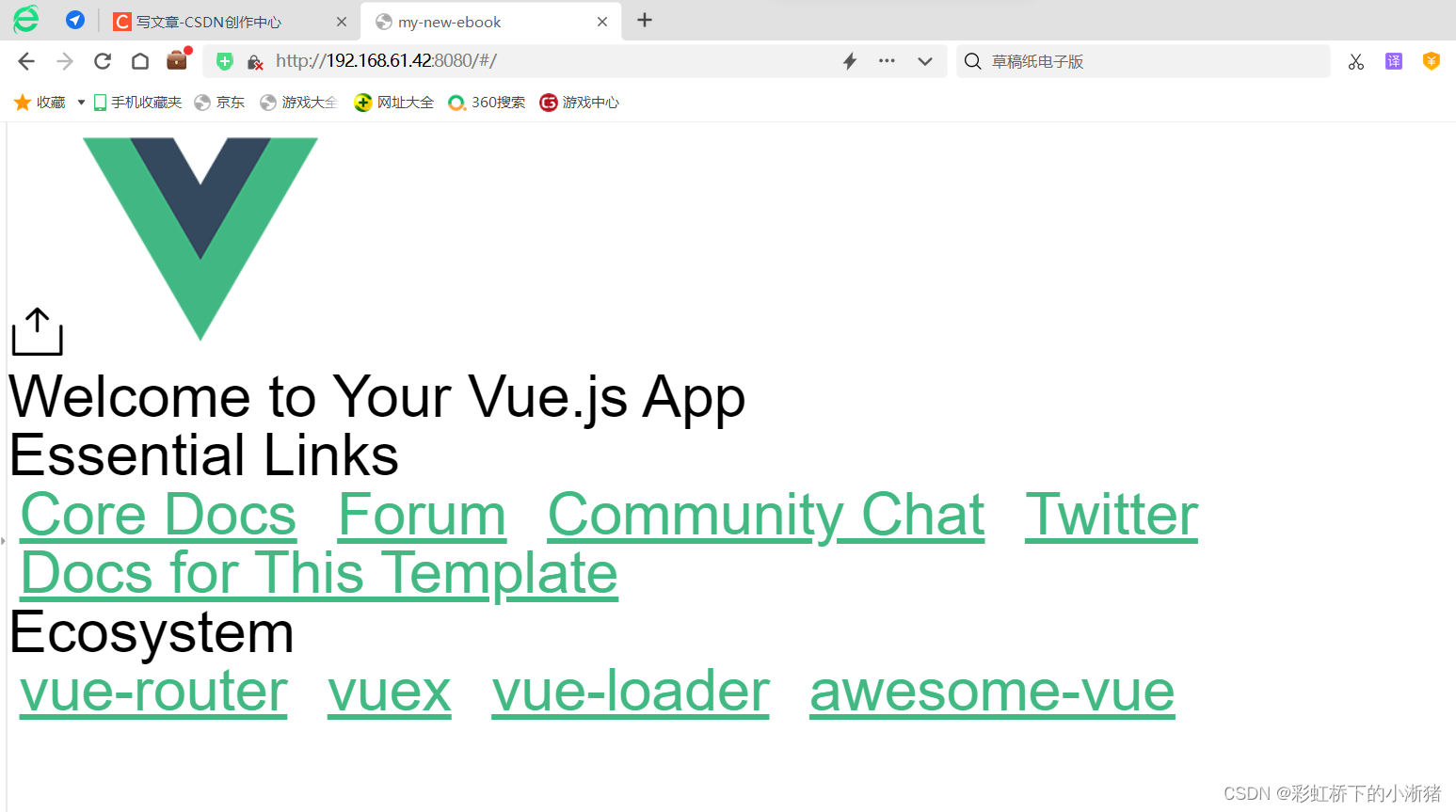Click the orange shield extension icon
Image resolution: width=1456 pixels, height=812 pixels.
point(1432,61)
